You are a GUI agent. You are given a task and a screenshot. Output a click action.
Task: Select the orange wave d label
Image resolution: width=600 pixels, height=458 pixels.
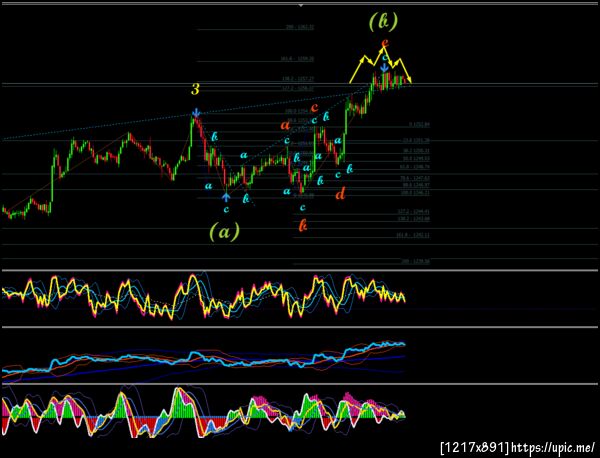[x=340, y=194]
